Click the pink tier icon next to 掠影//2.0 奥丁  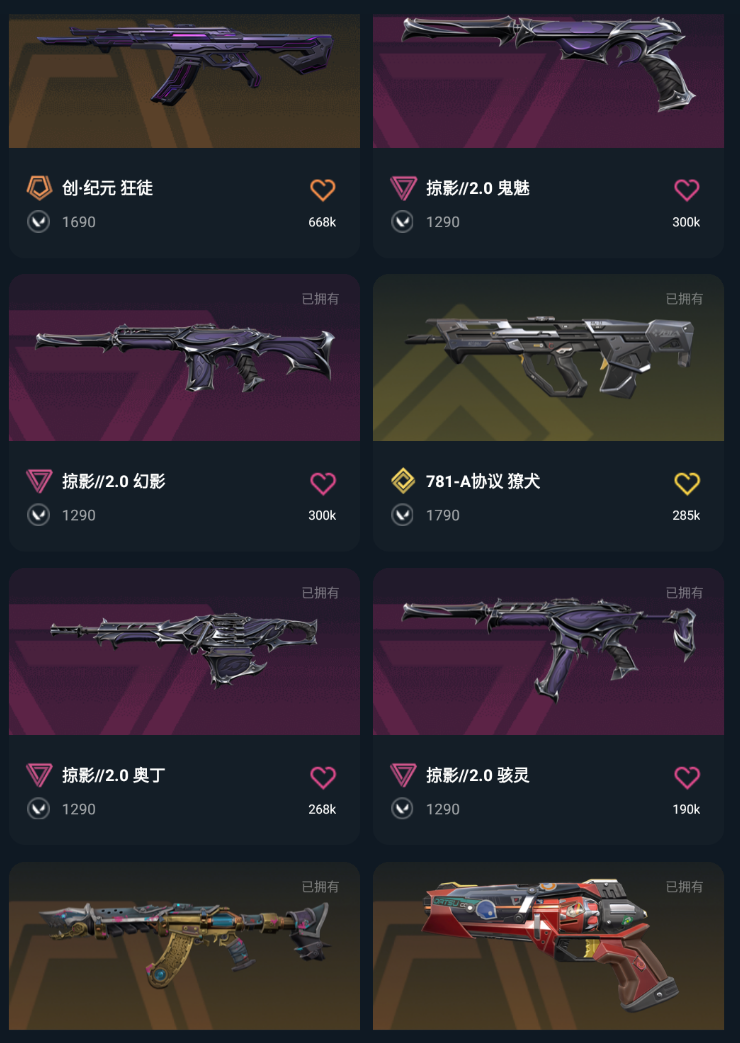39,775
